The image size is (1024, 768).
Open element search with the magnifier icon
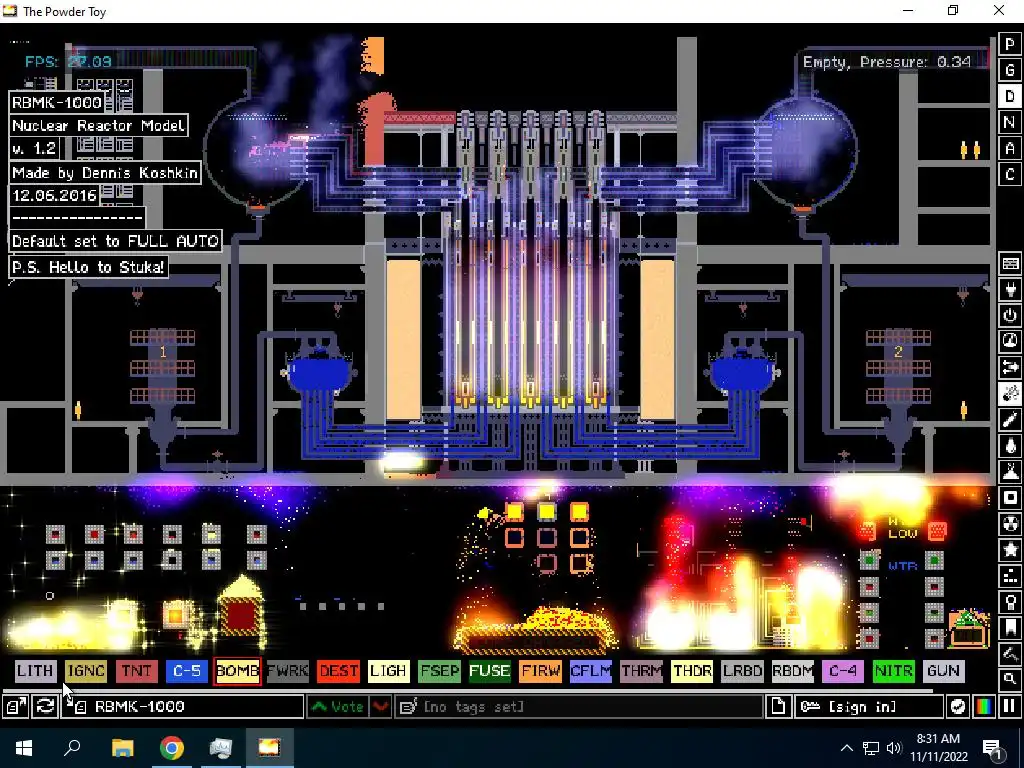(1010, 679)
